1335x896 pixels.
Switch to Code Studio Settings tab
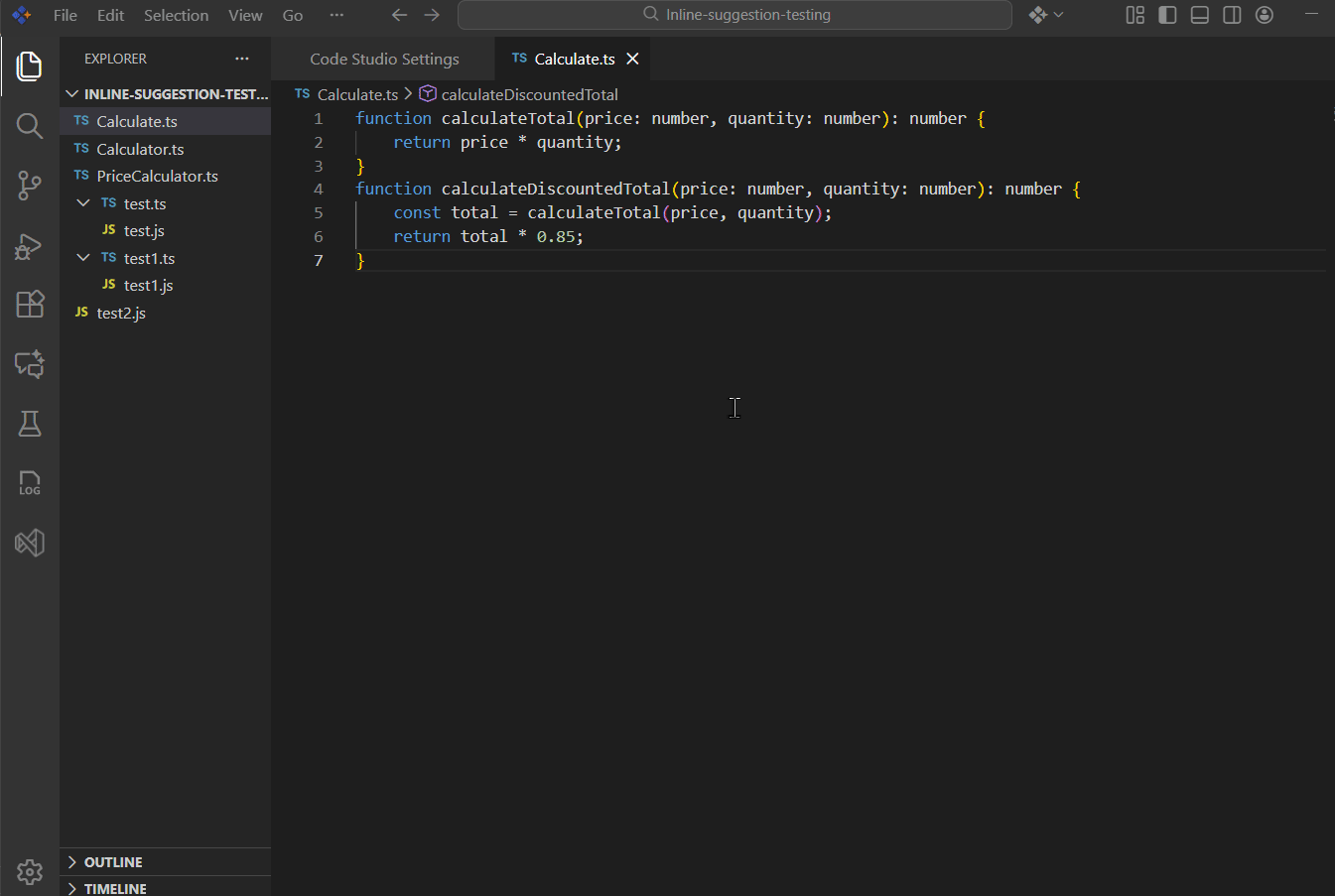coord(384,60)
